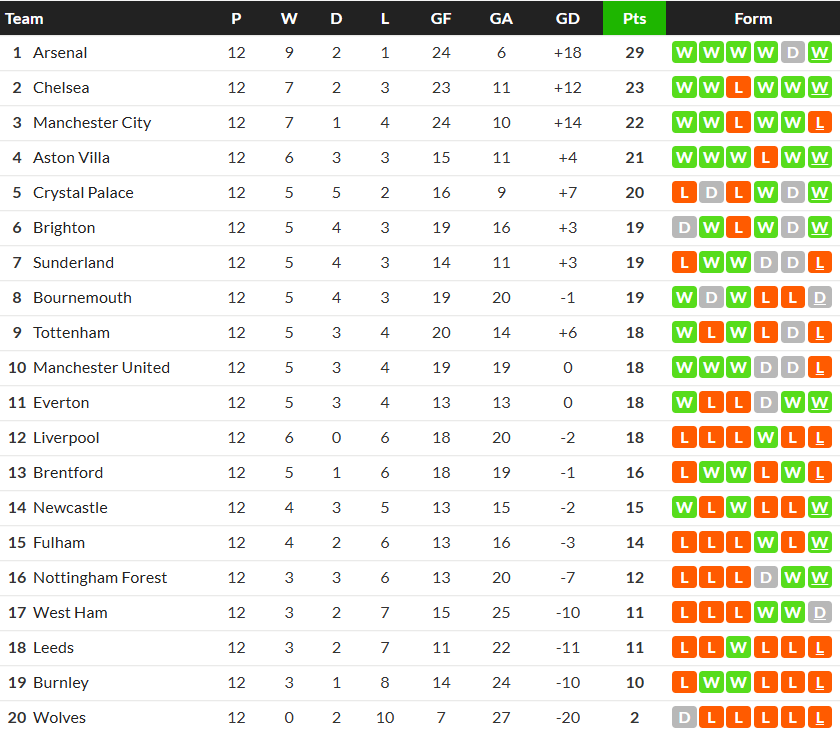The height and width of the screenshot is (745, 840).
Task: Click the GA column header
Action: click(501, 18)
